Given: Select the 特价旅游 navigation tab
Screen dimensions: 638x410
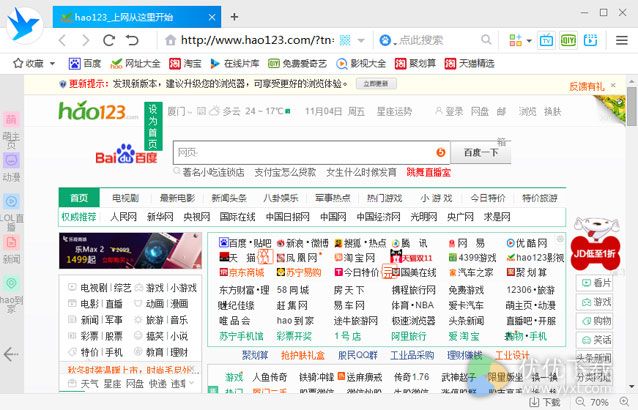Looking at the screenshot, I should coord(540,198).
